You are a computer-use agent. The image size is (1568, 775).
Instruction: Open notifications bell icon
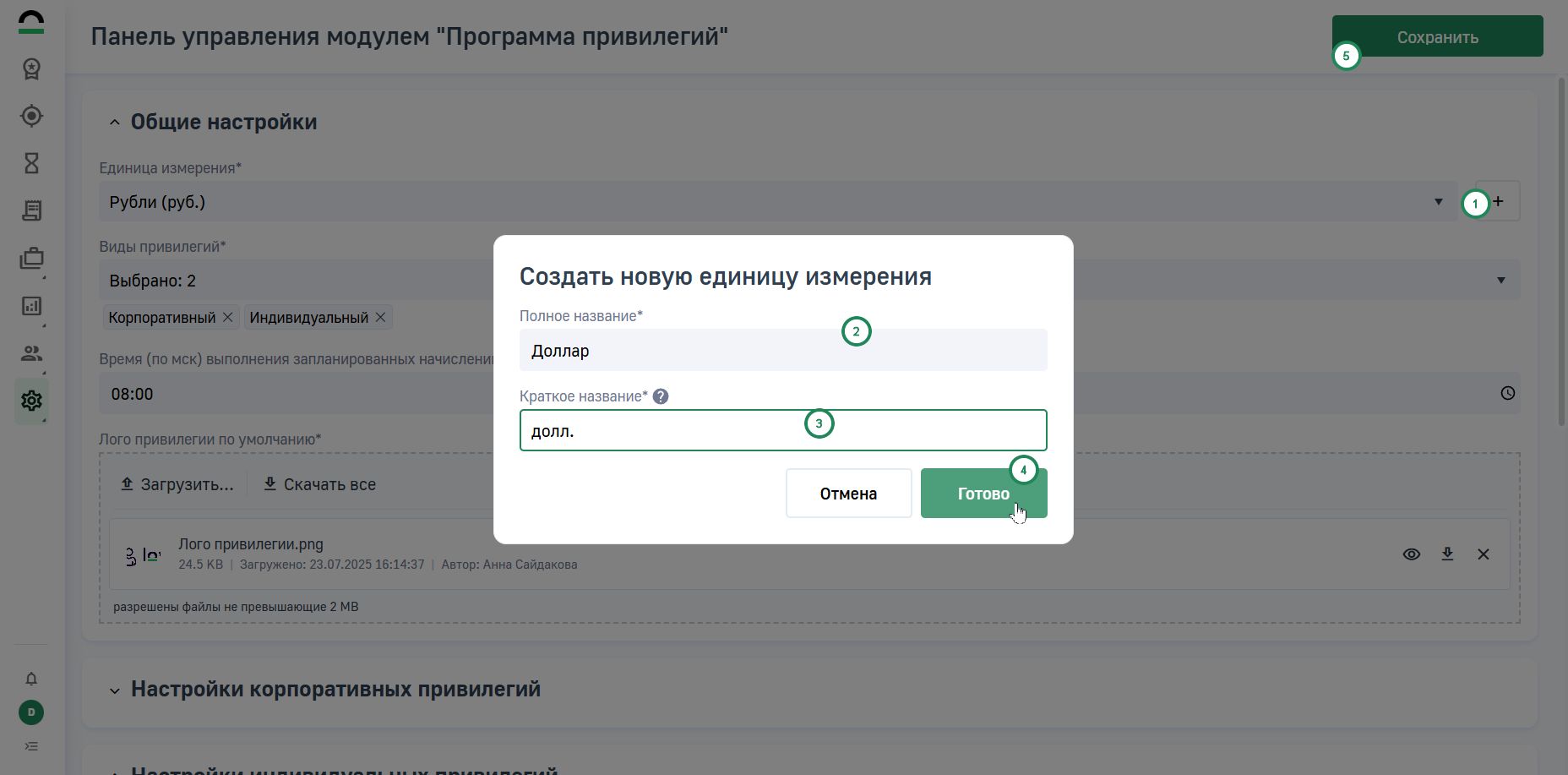tap(31, 679)
